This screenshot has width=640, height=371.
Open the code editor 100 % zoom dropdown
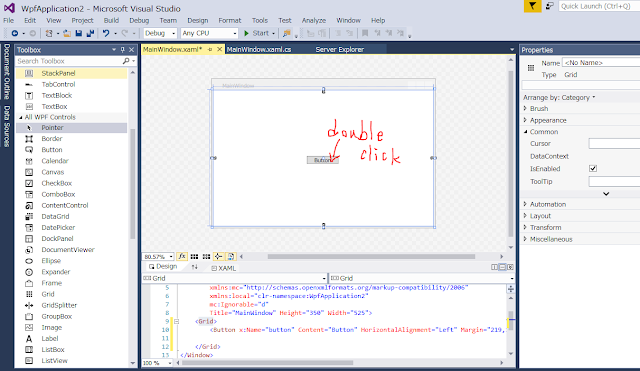[158, 363]
